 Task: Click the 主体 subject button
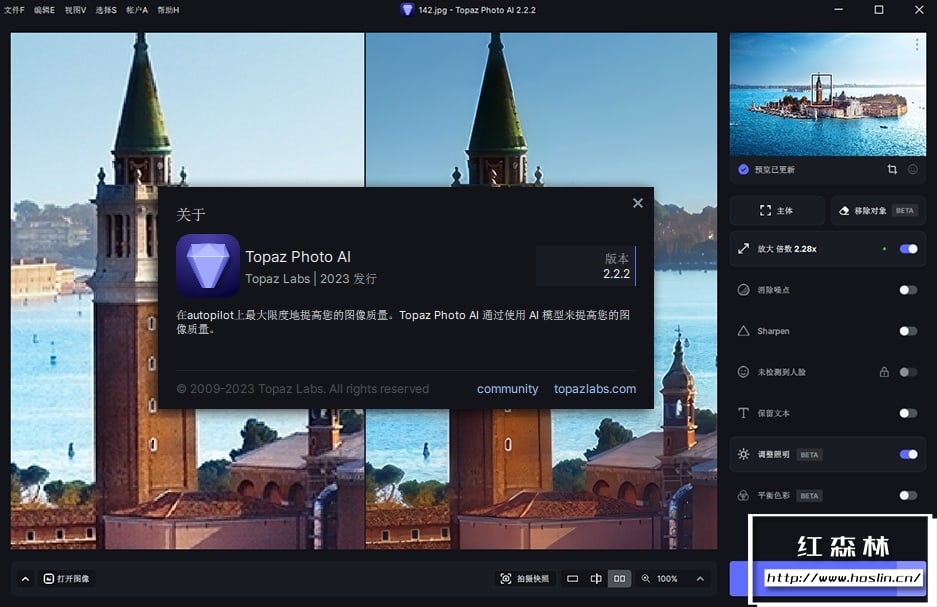click(777, 210)
